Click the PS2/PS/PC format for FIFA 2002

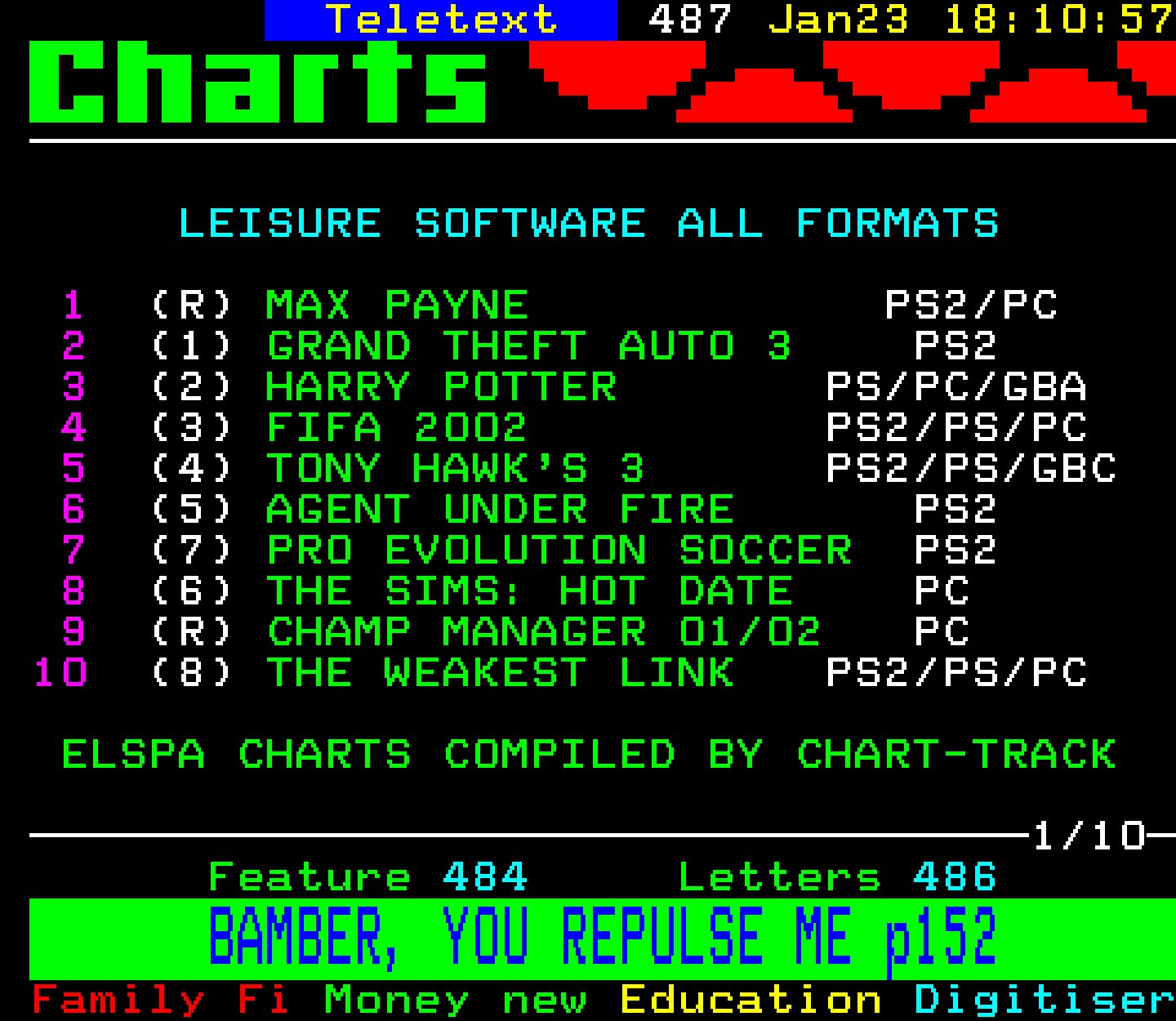956,428
